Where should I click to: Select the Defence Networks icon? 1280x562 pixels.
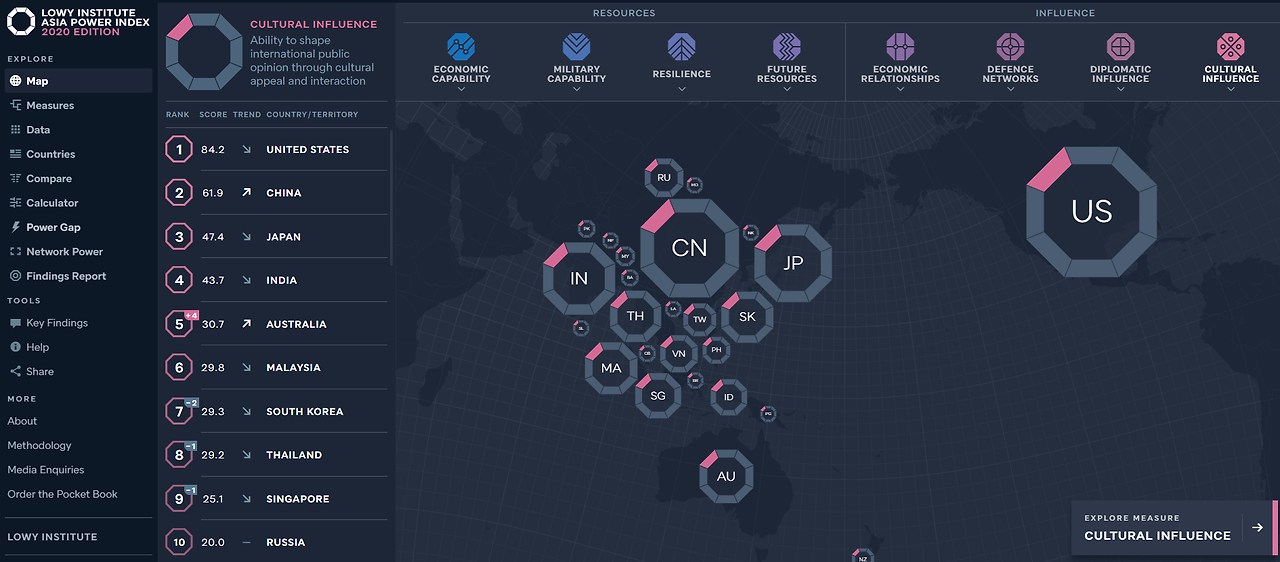click(x=1011, y=46)
